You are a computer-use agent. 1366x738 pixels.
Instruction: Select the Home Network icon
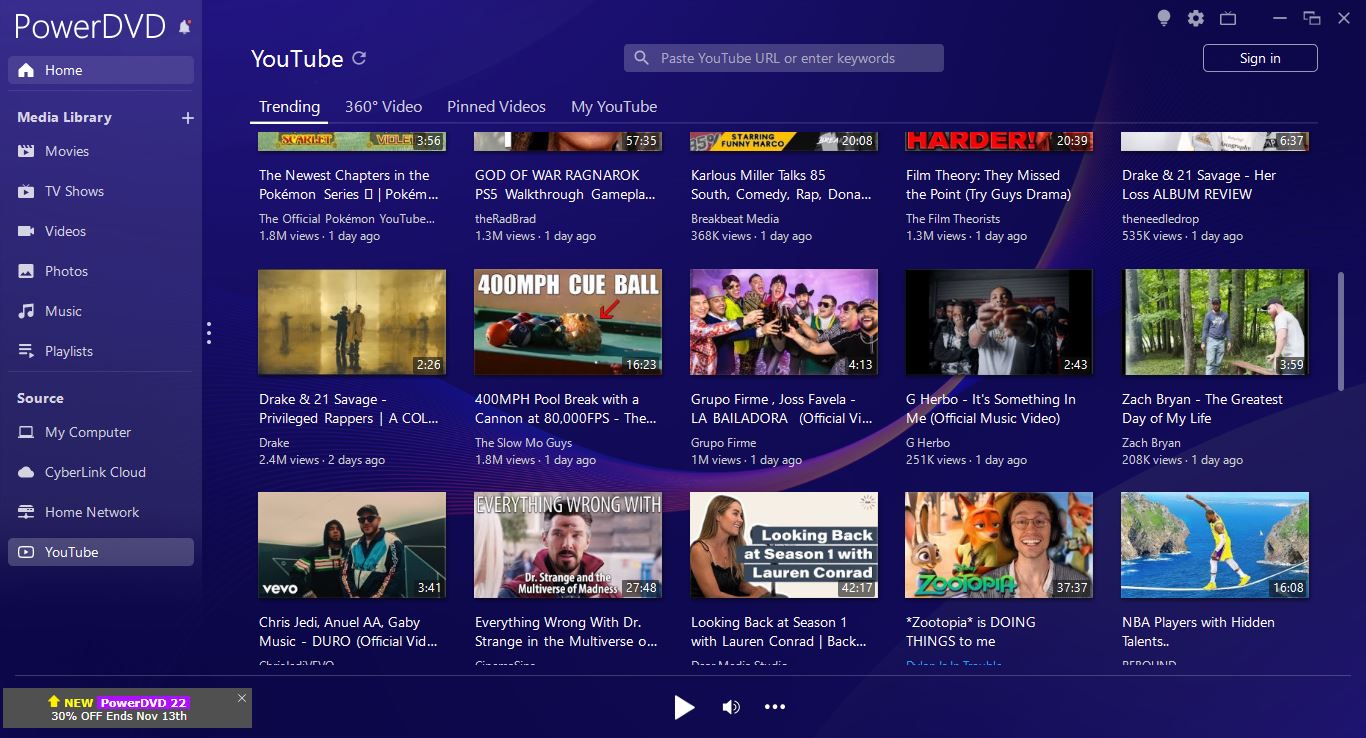coord(26,512)
